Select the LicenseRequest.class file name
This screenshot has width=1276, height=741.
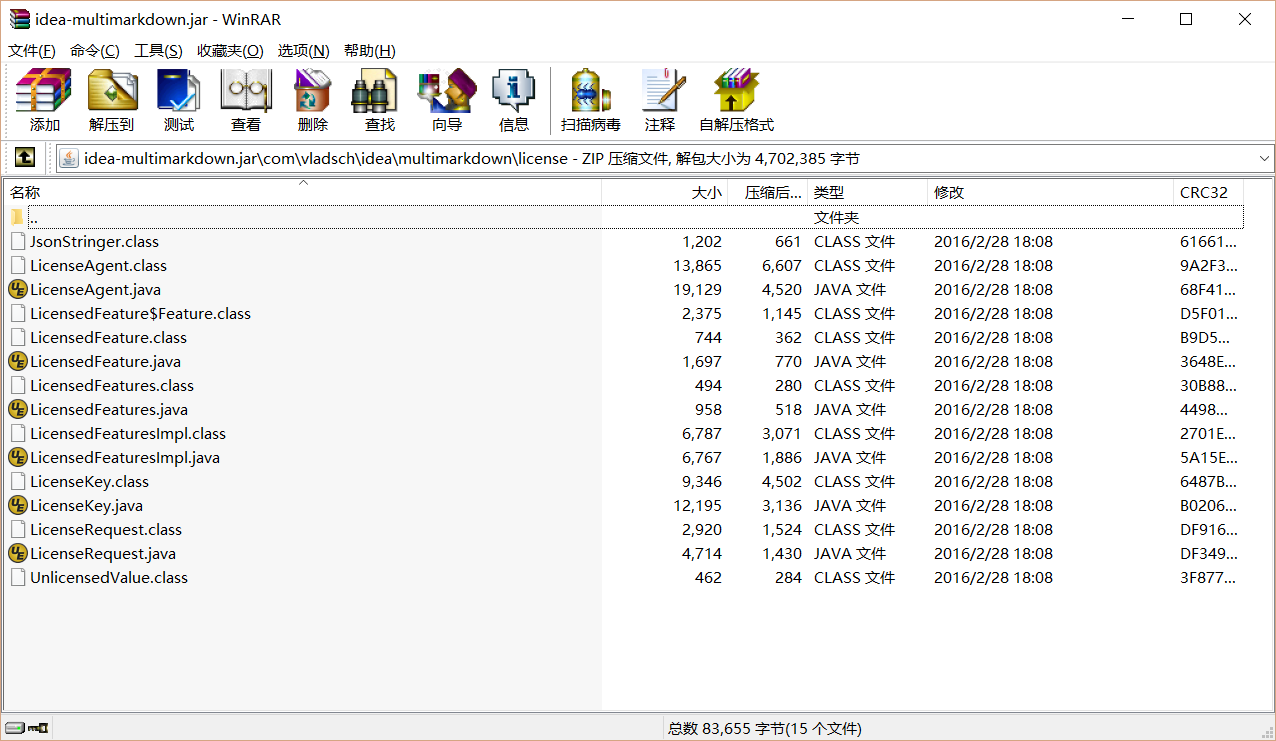click(106, 530)
